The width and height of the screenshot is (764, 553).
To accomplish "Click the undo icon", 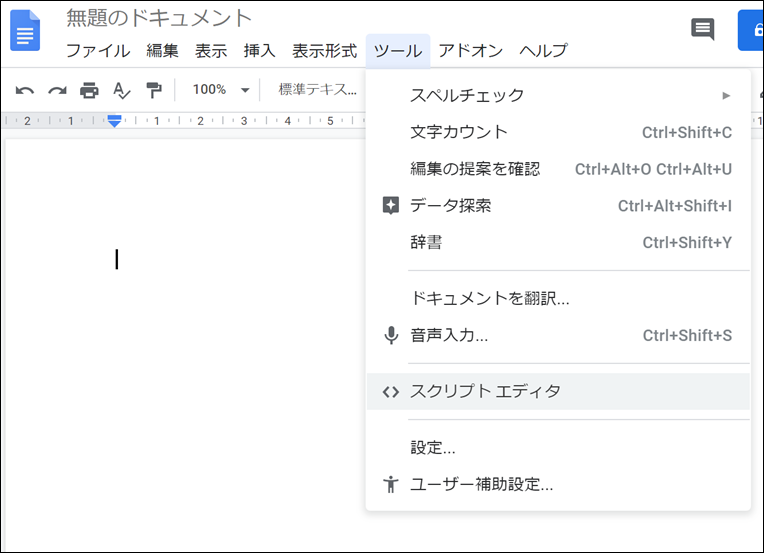I will click(24, 91).
